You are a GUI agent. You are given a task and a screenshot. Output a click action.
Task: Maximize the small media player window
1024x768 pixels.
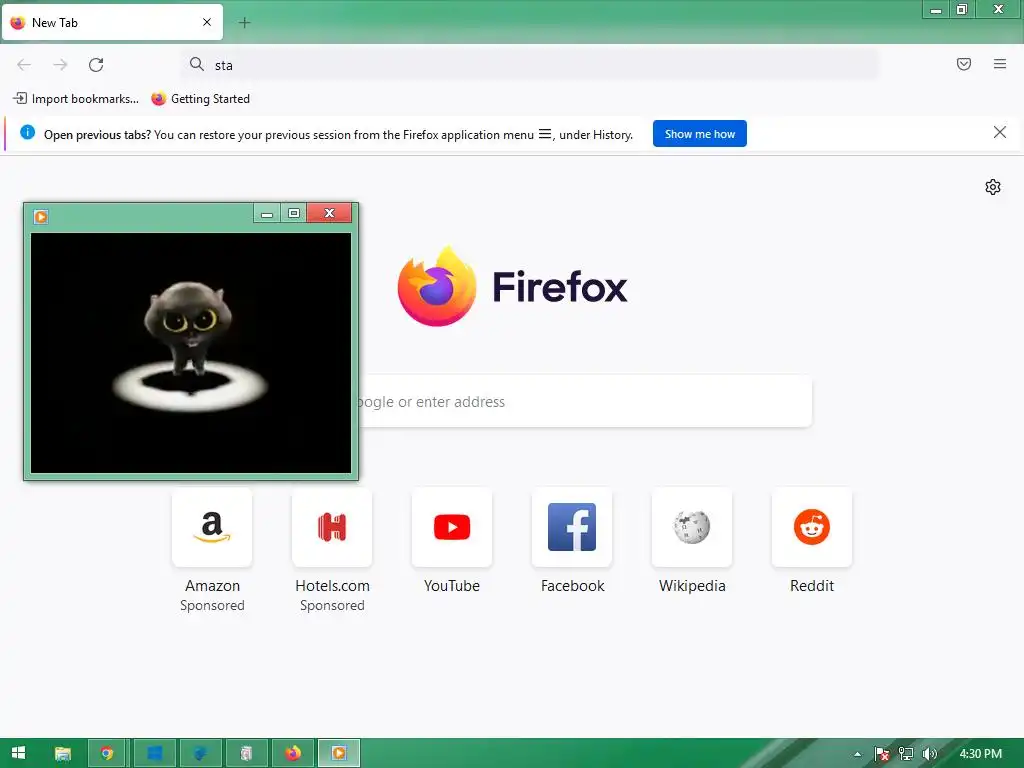[294, 213]
